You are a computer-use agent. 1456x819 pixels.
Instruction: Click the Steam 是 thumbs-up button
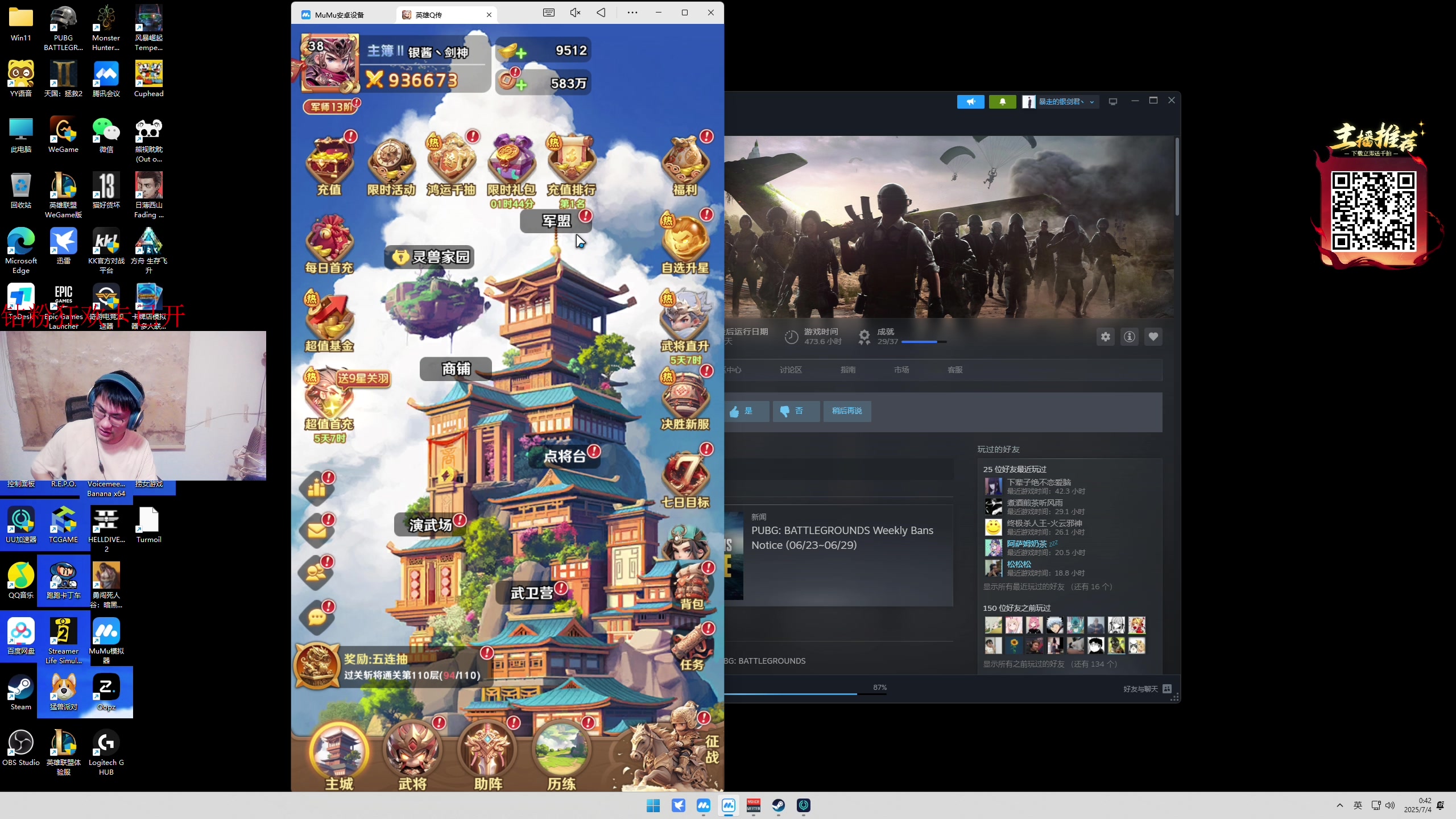746,411
